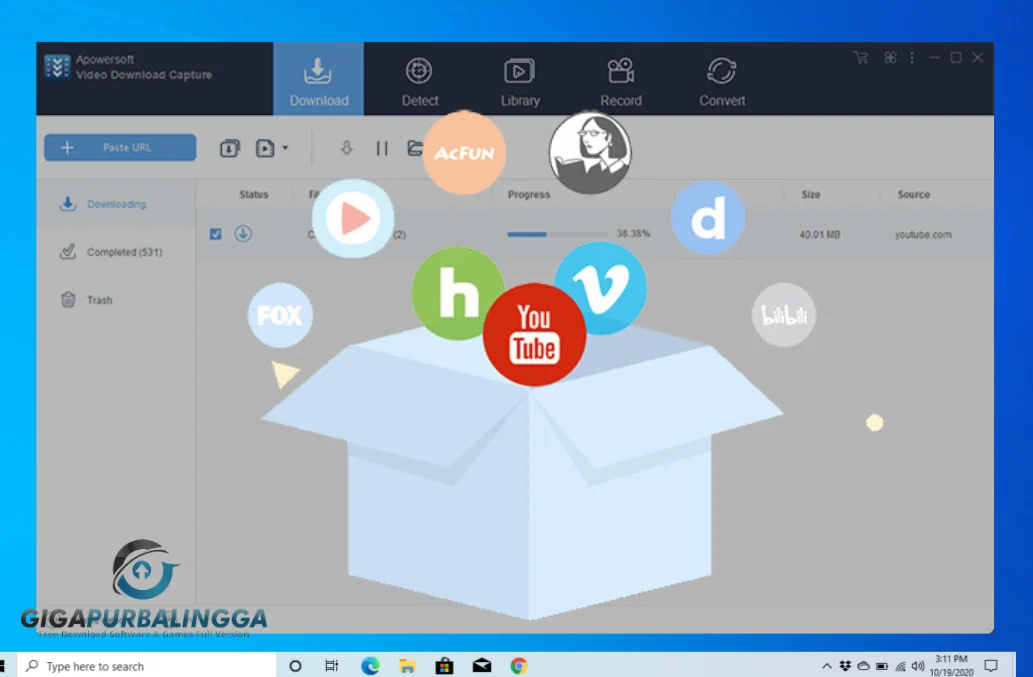Open the notification center icon

[x=991, y=665]
